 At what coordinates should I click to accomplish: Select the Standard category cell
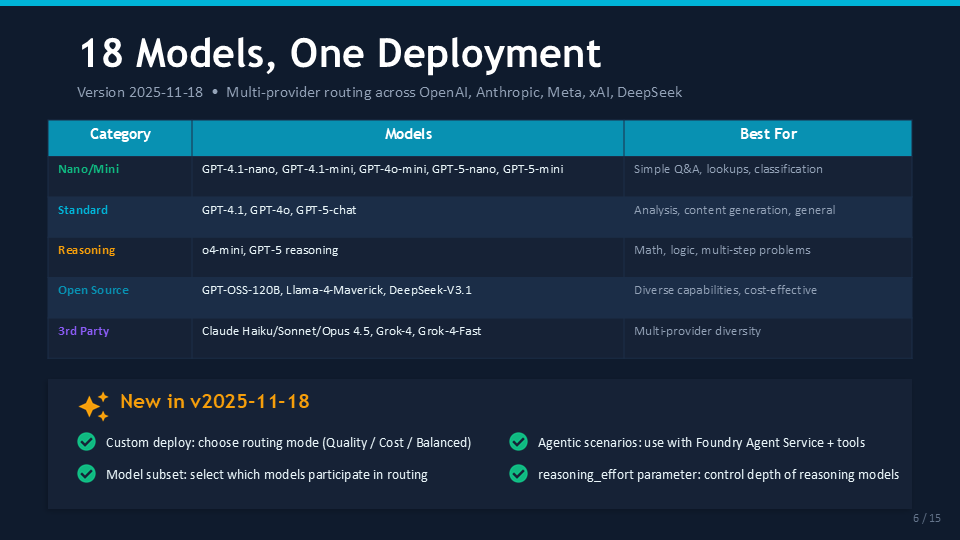(120, 217)
